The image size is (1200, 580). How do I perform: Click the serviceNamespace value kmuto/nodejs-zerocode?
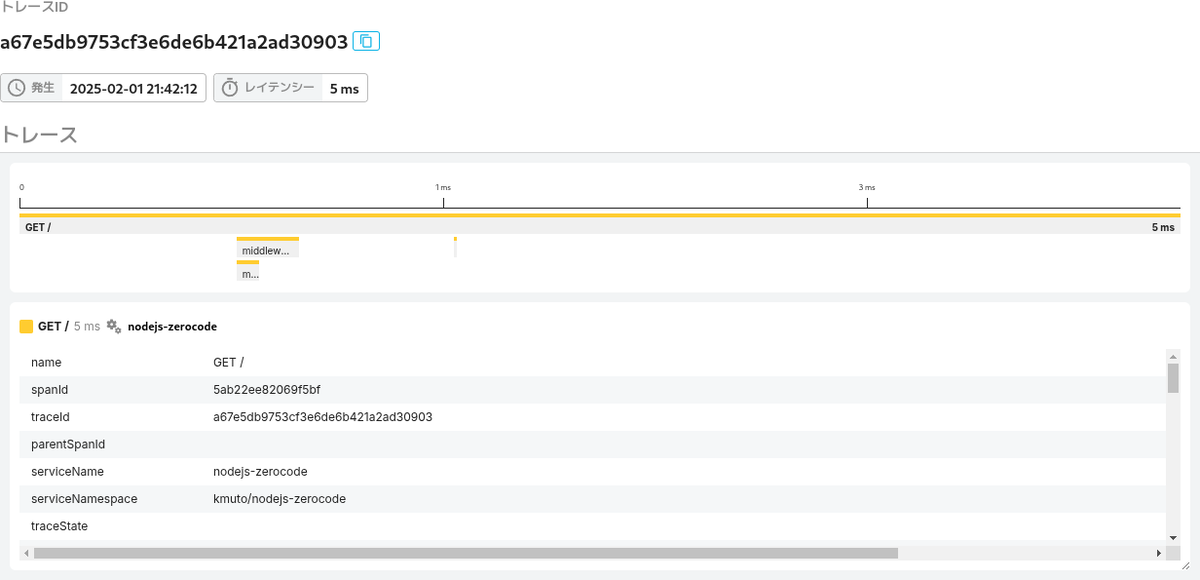tap(279, 498)
